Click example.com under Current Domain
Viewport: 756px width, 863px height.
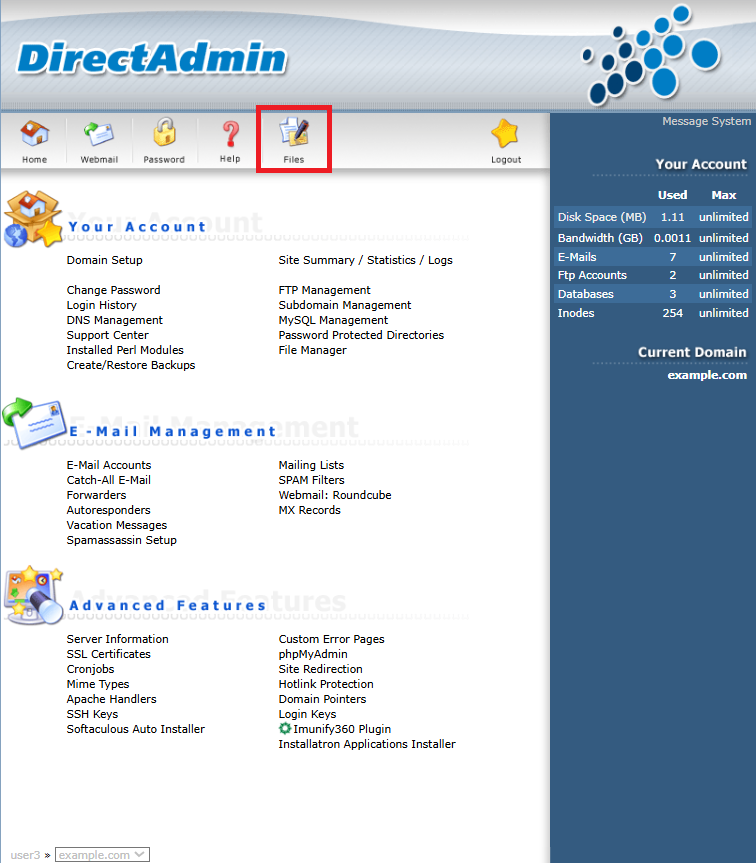(x=707, y=375)
